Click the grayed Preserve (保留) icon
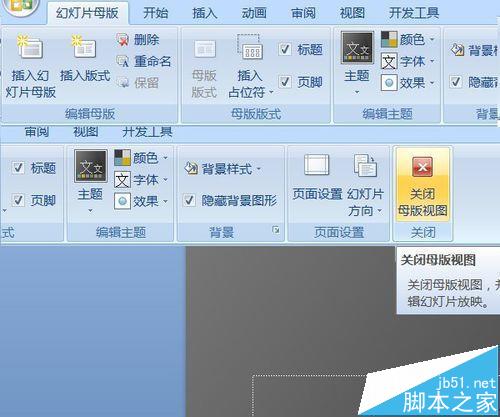Viewport: 500px width, 417px height. [x=123, y=82]
